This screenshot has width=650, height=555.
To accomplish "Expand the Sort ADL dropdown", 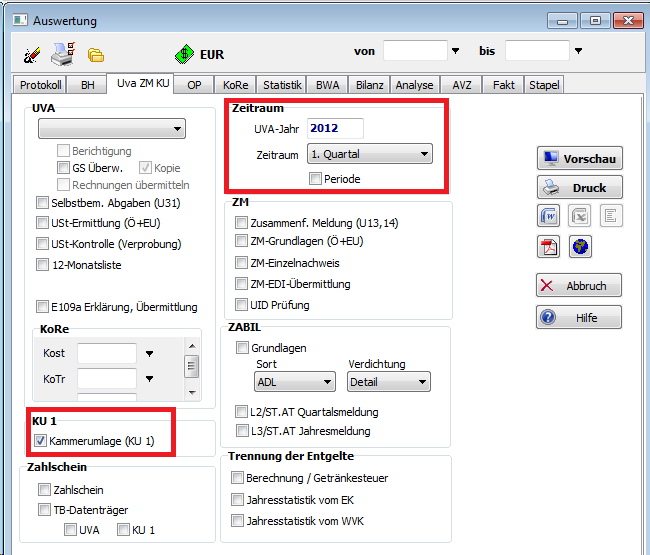I will click(294, 382).
